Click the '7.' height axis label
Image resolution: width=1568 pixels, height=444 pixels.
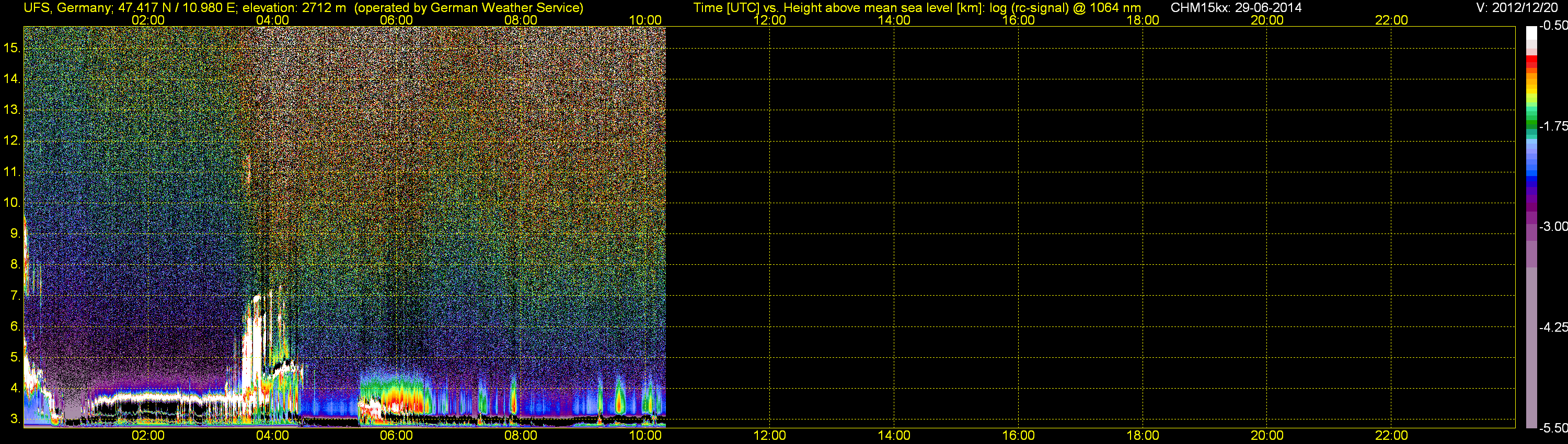point(15,295)
